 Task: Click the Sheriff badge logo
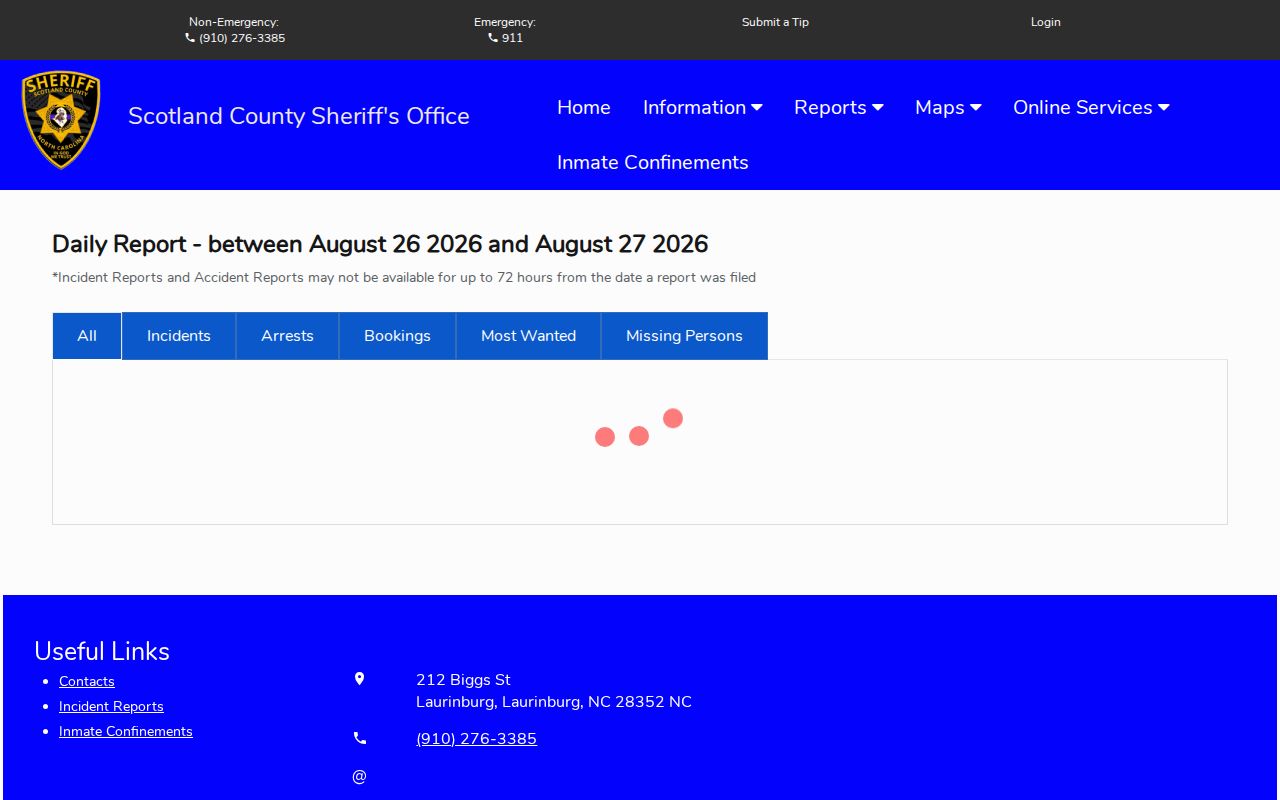point(61,120)
